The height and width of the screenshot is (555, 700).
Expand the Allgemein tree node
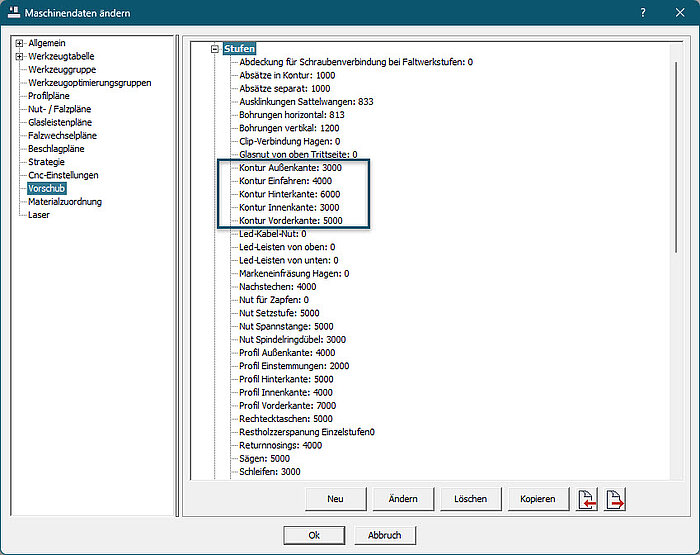[20, 44]
